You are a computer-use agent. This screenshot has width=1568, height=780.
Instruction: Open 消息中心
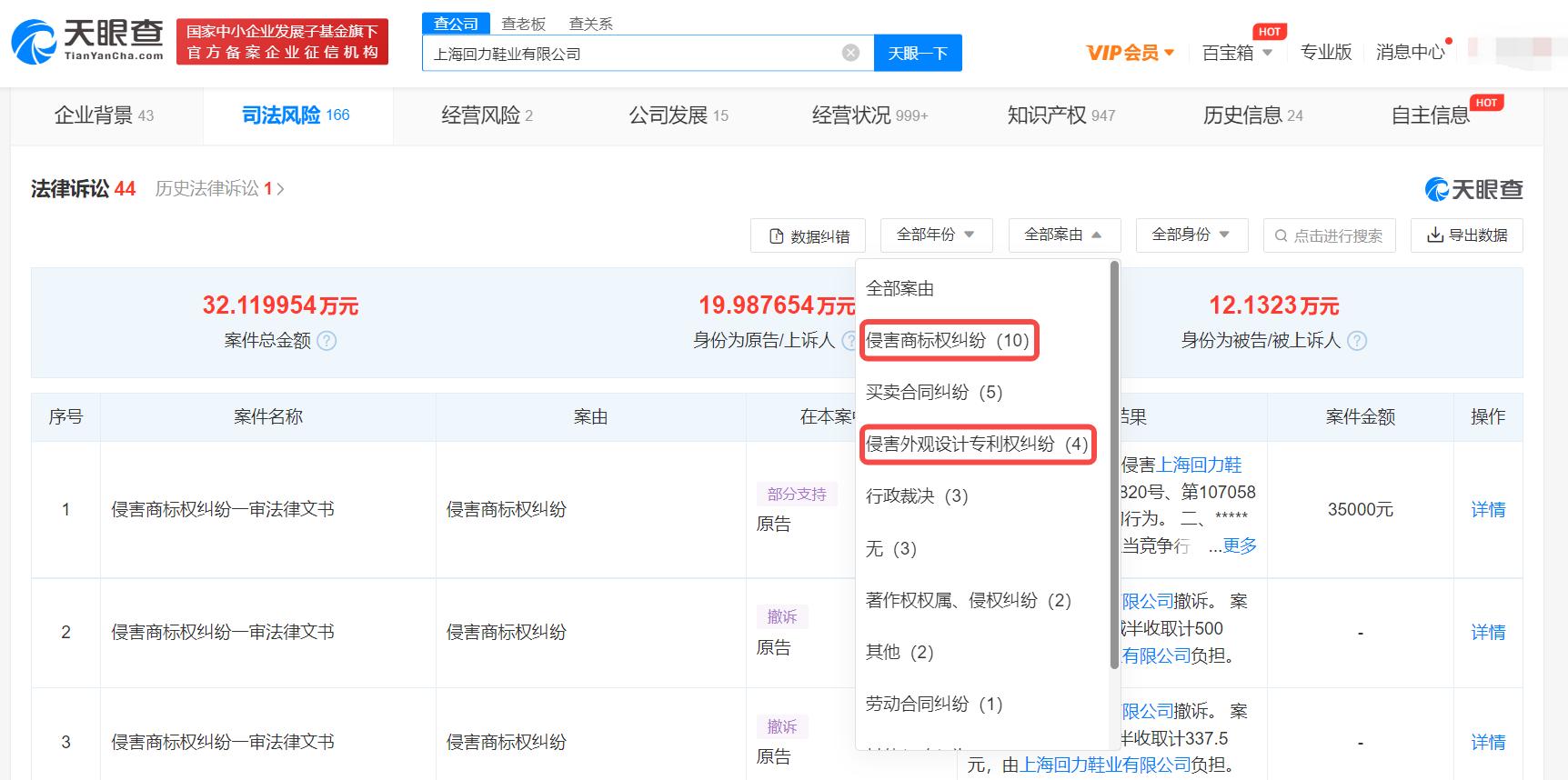coord(1410,53)
